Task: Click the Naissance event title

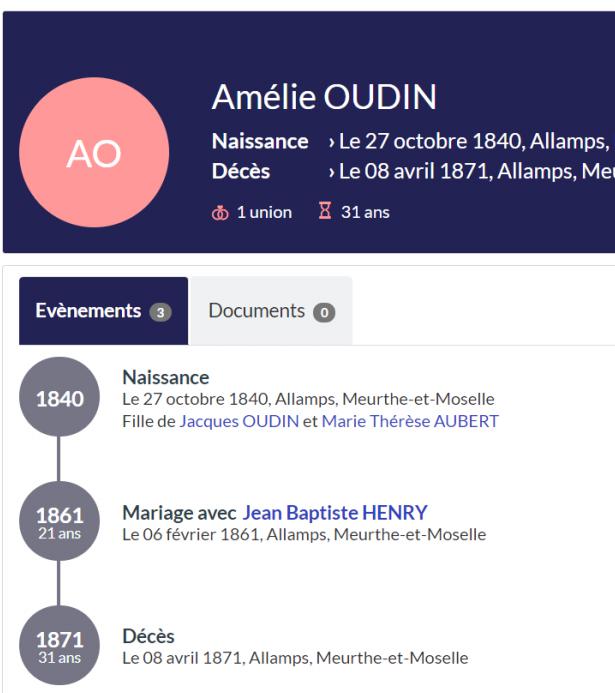Action: pyautogui.click(x=166, y=377)
